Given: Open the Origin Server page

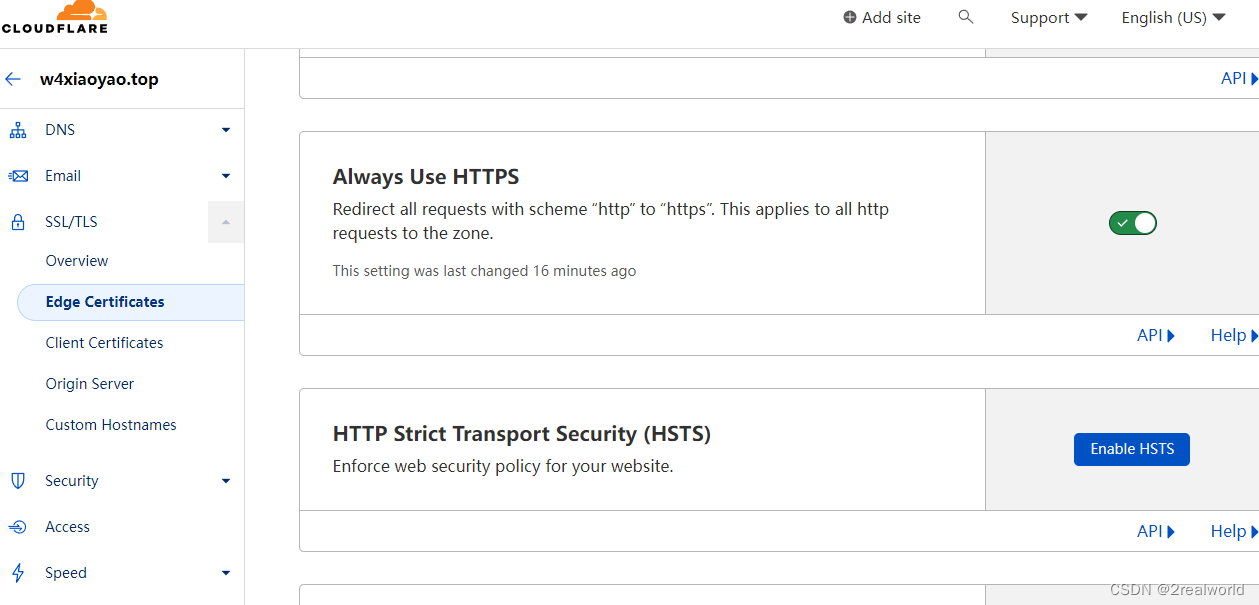Looking at the screenshot, I should [x=90, y=384].
